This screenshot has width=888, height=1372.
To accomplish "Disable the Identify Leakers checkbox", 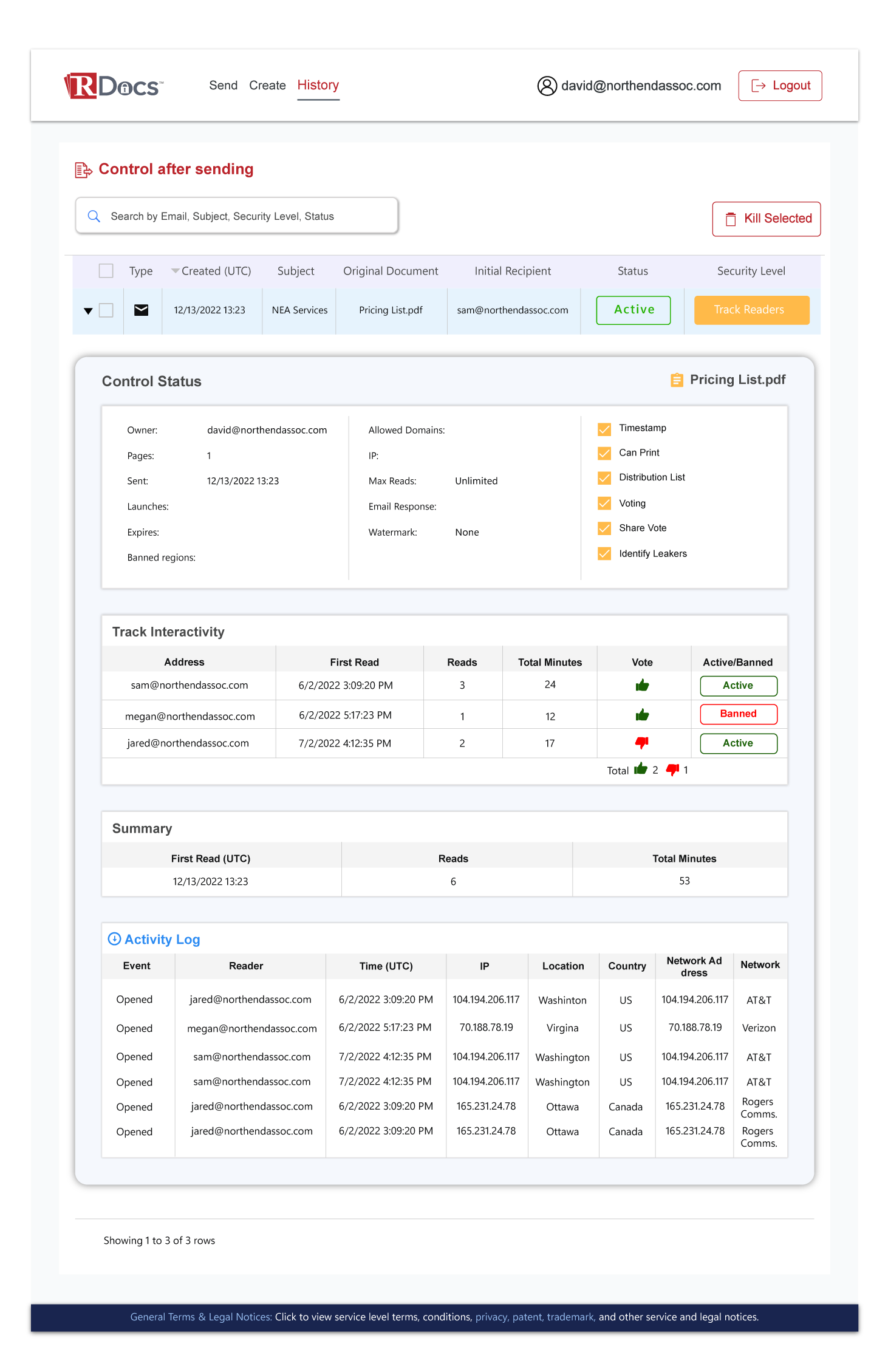I will [x=604, y=554].
